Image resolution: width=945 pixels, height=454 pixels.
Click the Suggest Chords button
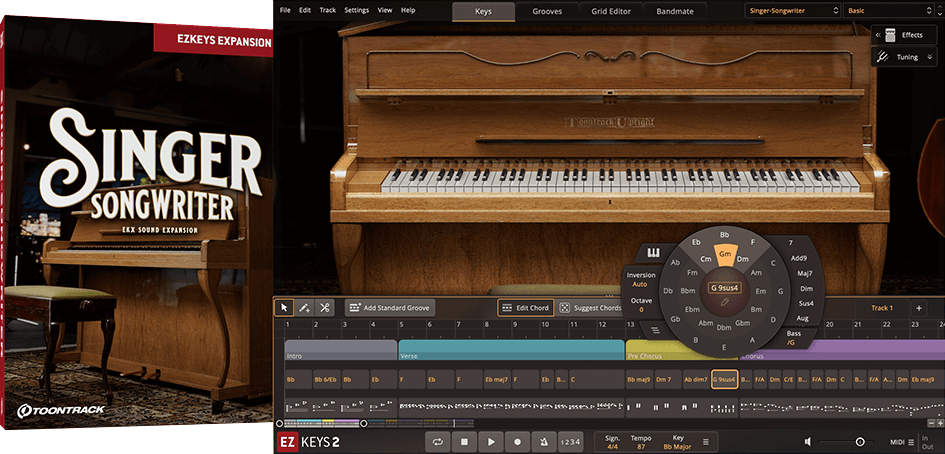coord(591,307)
